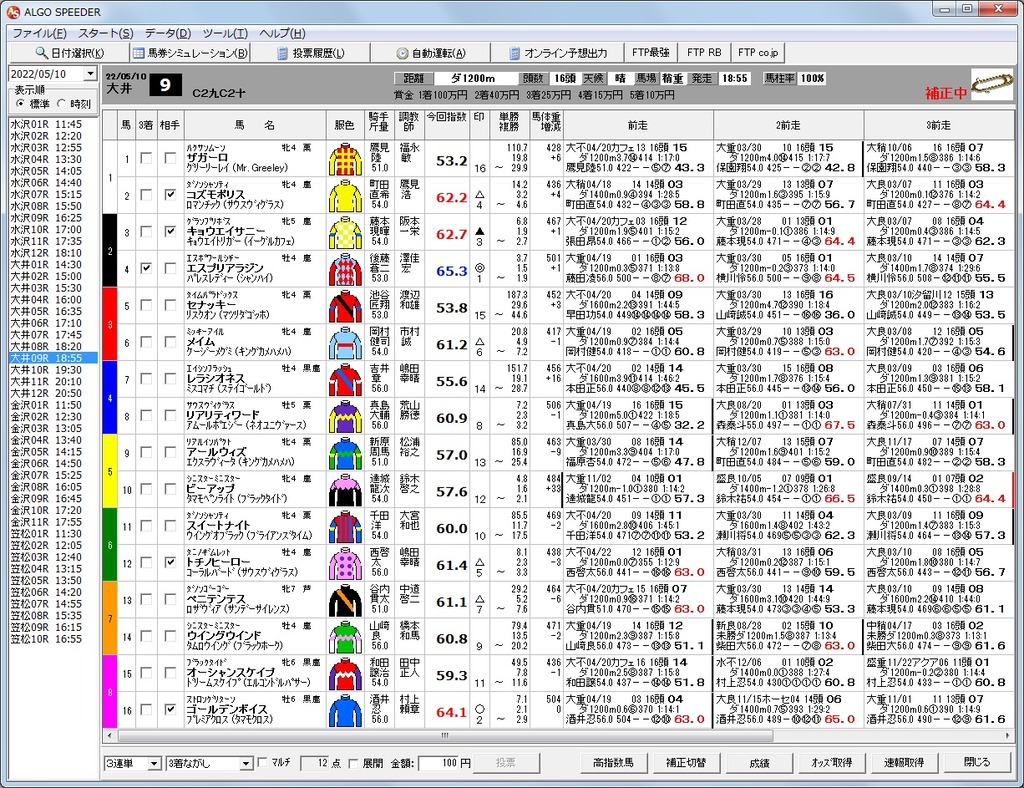
Task: Open 日付選択(K) magnifier toolbar button
Action: pyautogui.click(x=69, y=53)
